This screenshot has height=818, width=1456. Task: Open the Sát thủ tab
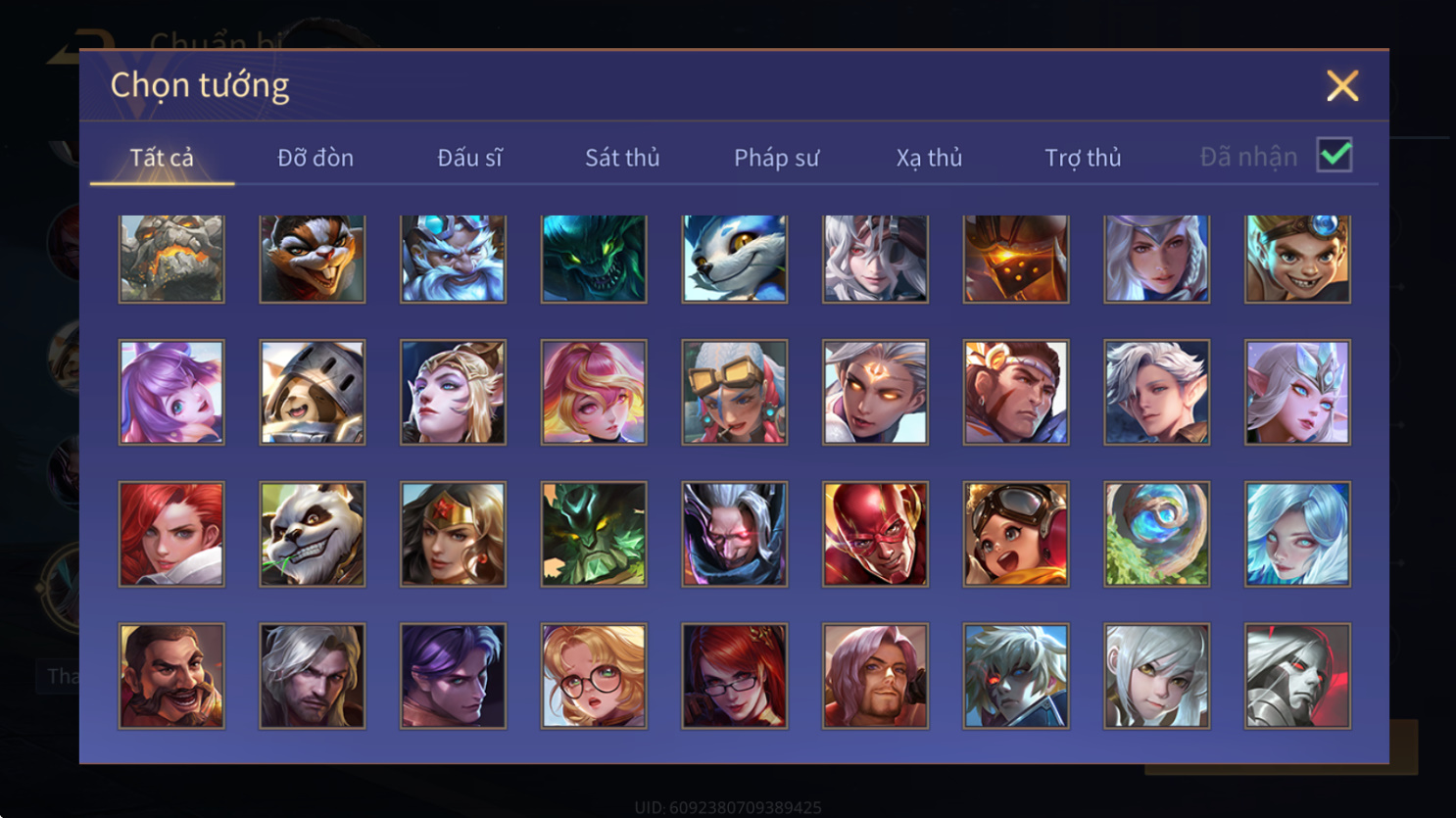pos(622,158)
